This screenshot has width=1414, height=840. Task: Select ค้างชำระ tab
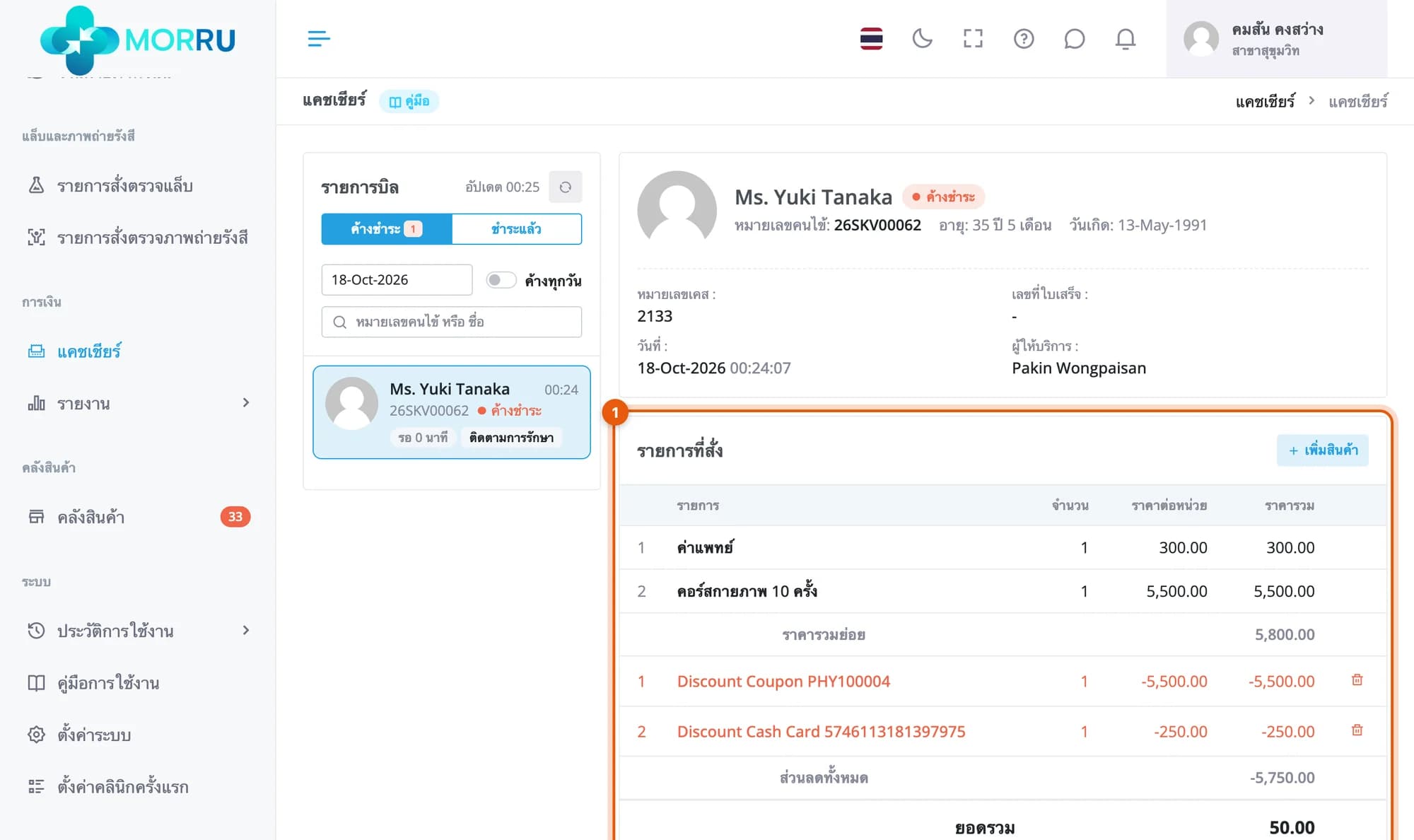click(x=387, y=229)
